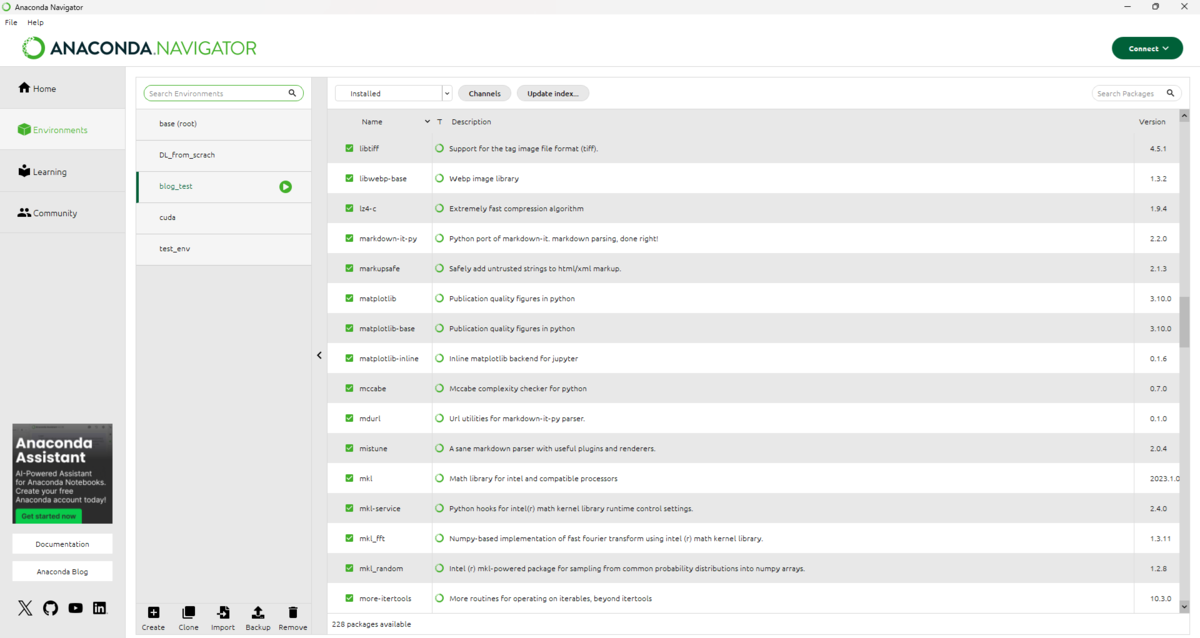Click the status circle icon for mccabe
1200x638 pixels.
click(440, 388)
